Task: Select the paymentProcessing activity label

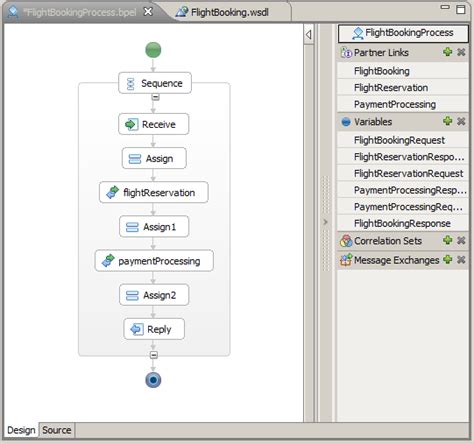Action: [159, 261]
